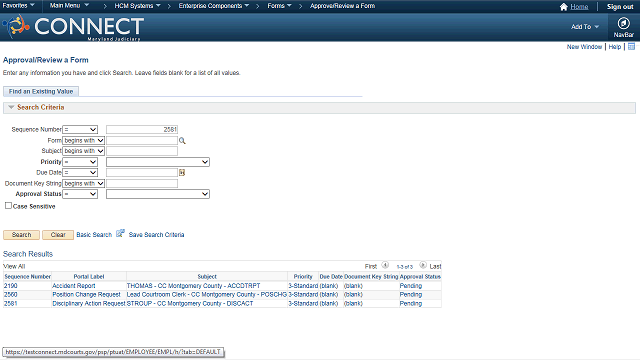Click the Search button
Image resolution: width=640 pixels, height=360 pixels.
(x=21, y=235)
